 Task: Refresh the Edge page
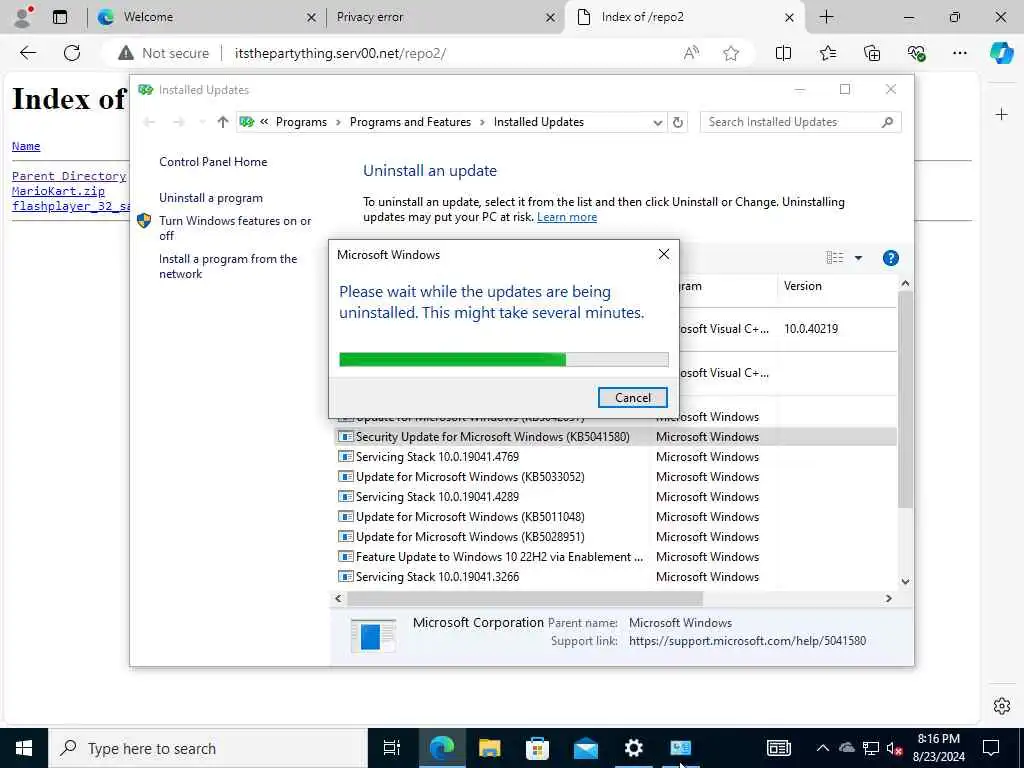tap(72, 53)
